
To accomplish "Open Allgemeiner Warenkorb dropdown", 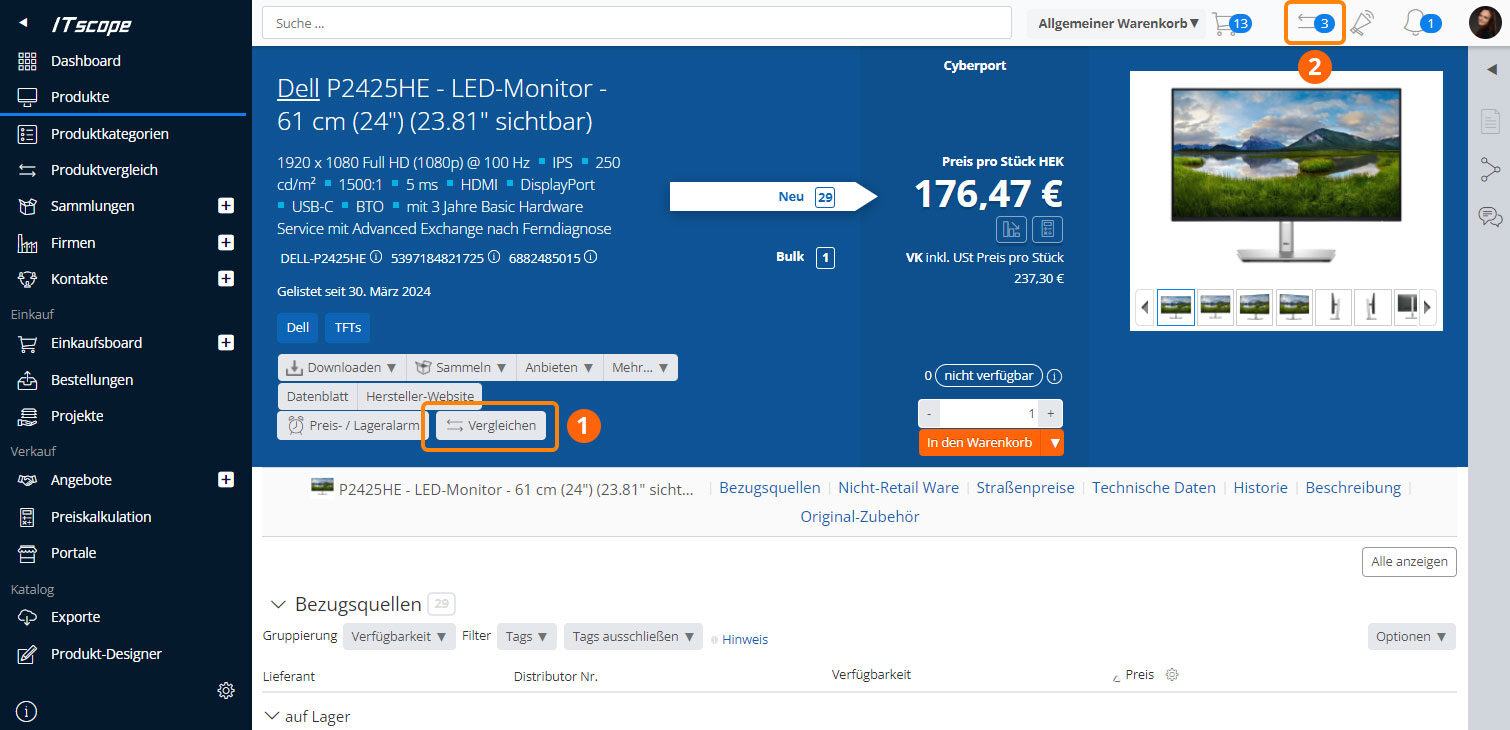I will (x=1118, y=23).
